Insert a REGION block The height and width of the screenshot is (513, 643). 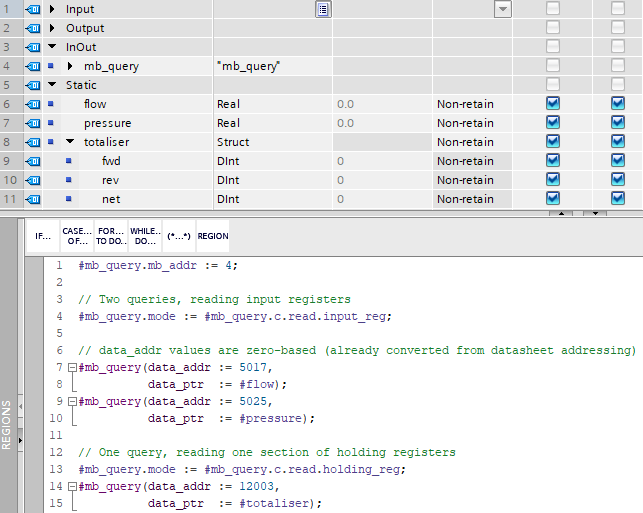point(213,236)
